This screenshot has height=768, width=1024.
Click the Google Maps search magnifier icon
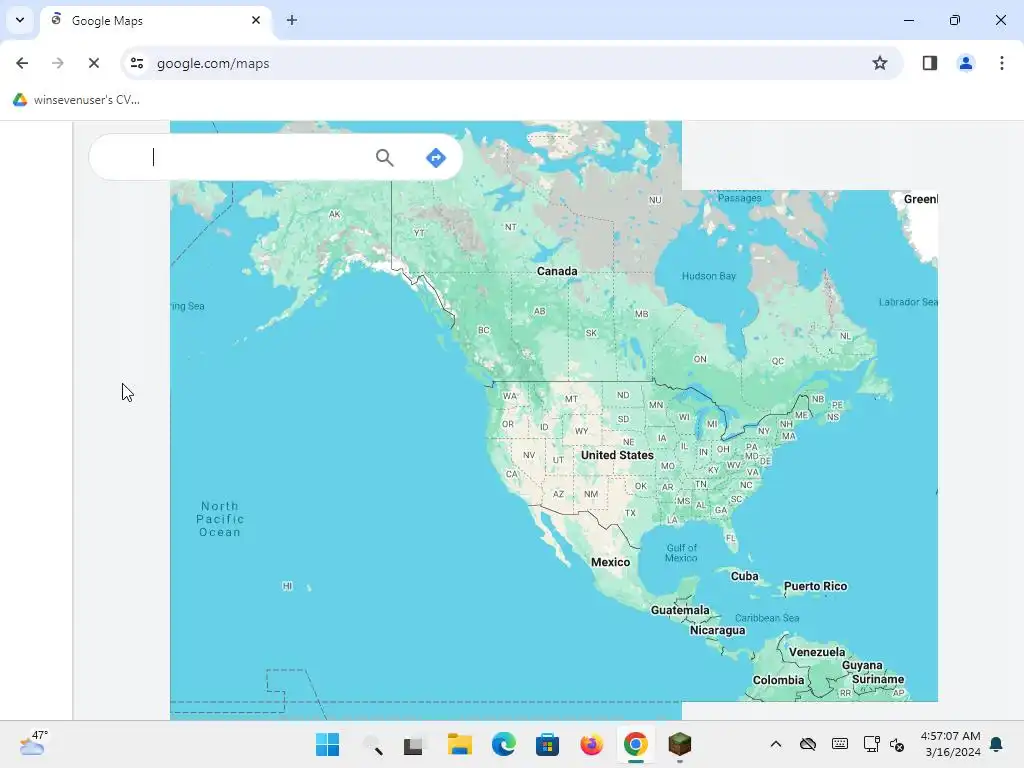(x=385, y=157)
